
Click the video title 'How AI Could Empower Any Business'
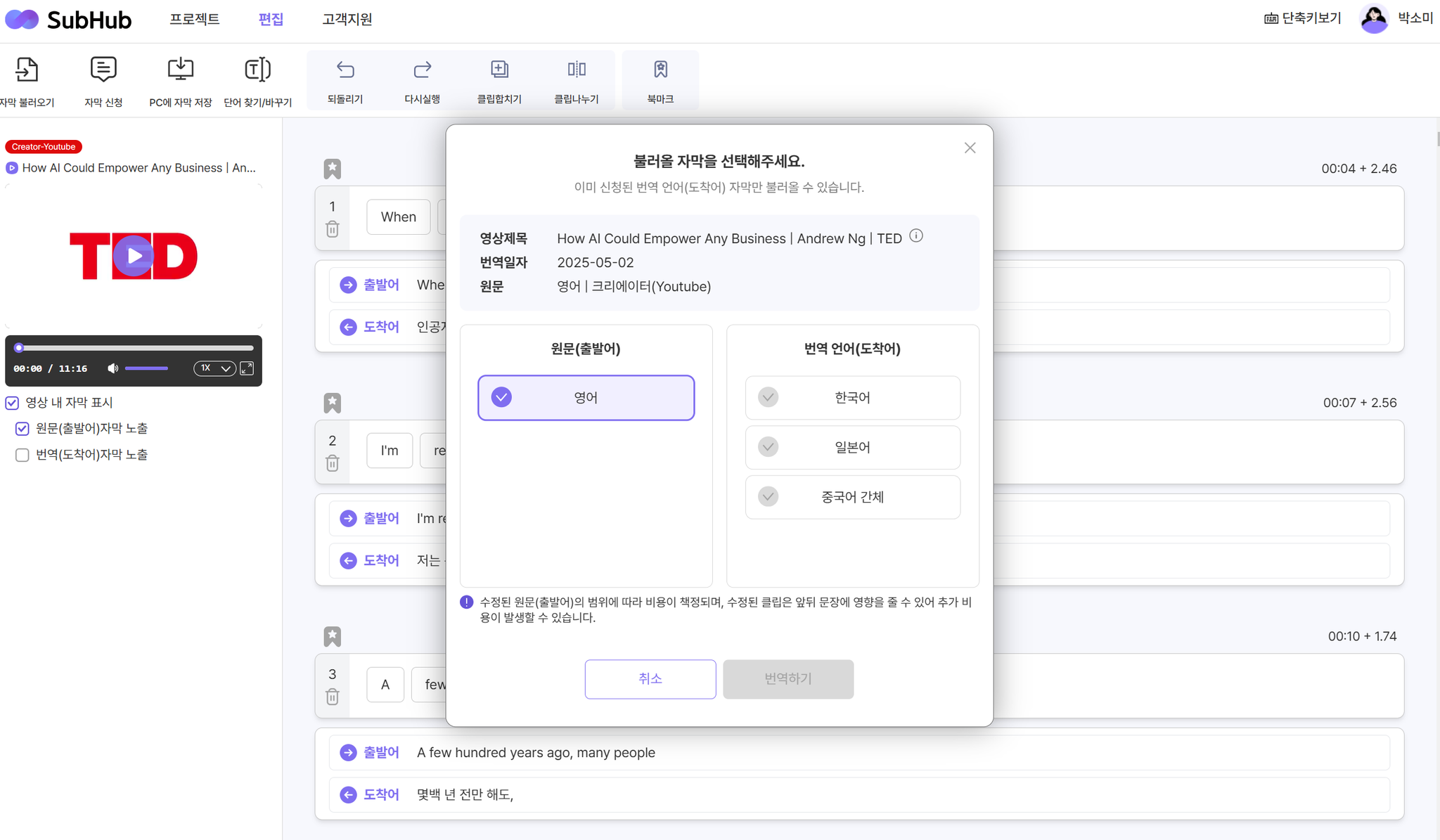pos(139,168)
